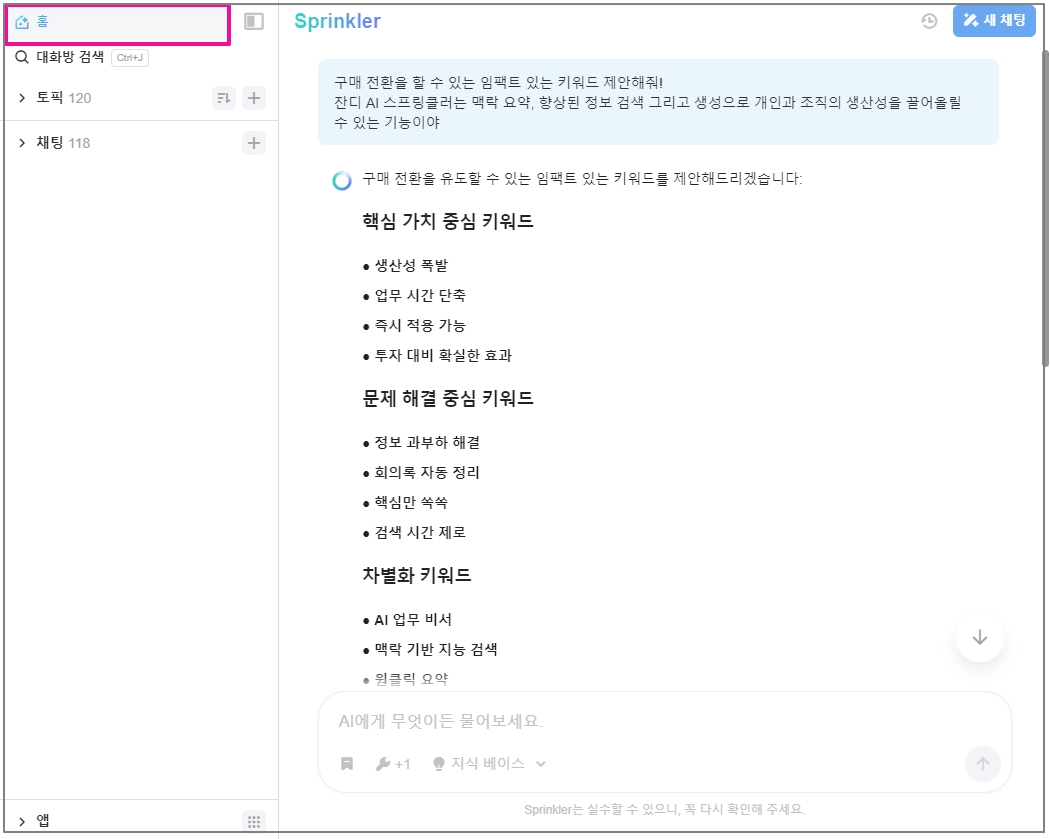The width and height of the screenshot is (1050, 839).
Task: Click the AI message input field
Action: 660,721
